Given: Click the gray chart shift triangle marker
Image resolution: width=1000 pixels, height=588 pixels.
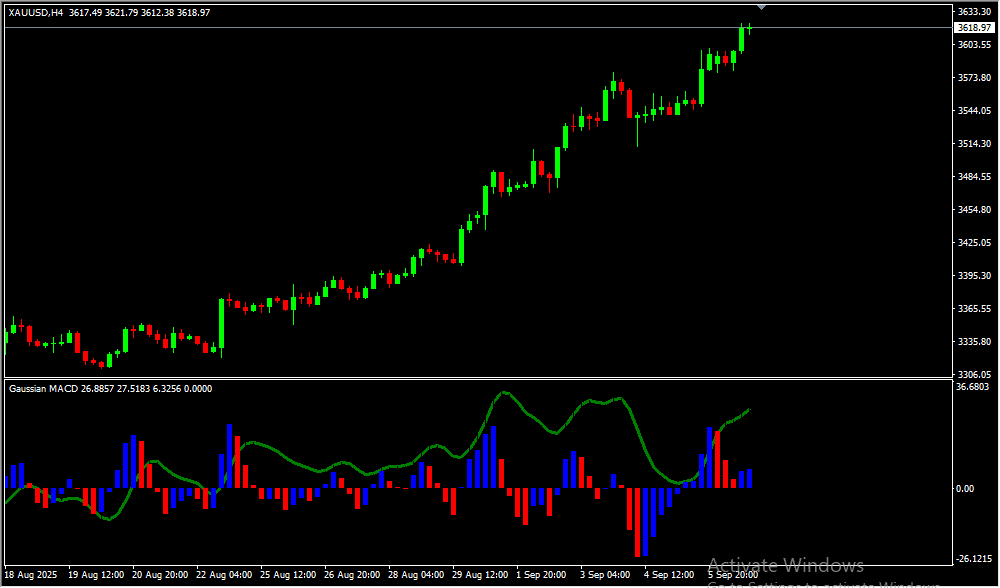Looking at the screenshot, I should pyautogui.click(x=763, y=7).
